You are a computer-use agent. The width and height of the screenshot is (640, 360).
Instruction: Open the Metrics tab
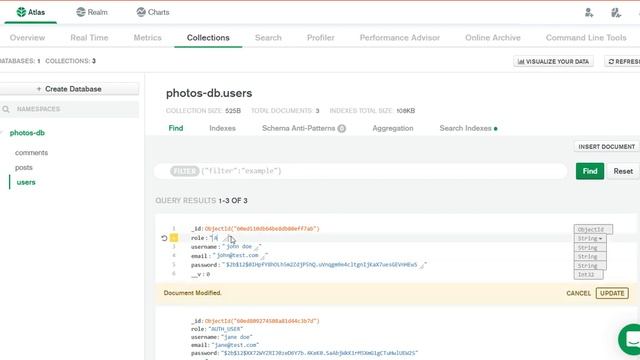tap(148, 38)
